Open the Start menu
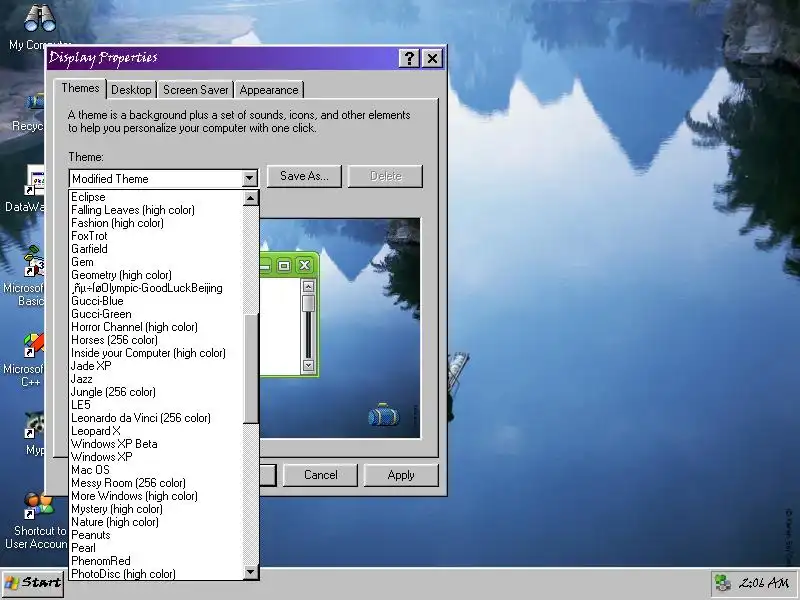 click(x=33, y=583)
